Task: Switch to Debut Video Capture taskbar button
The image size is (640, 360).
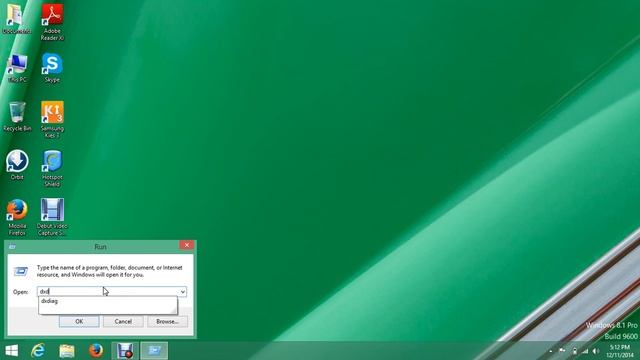Action: (125, 351)
